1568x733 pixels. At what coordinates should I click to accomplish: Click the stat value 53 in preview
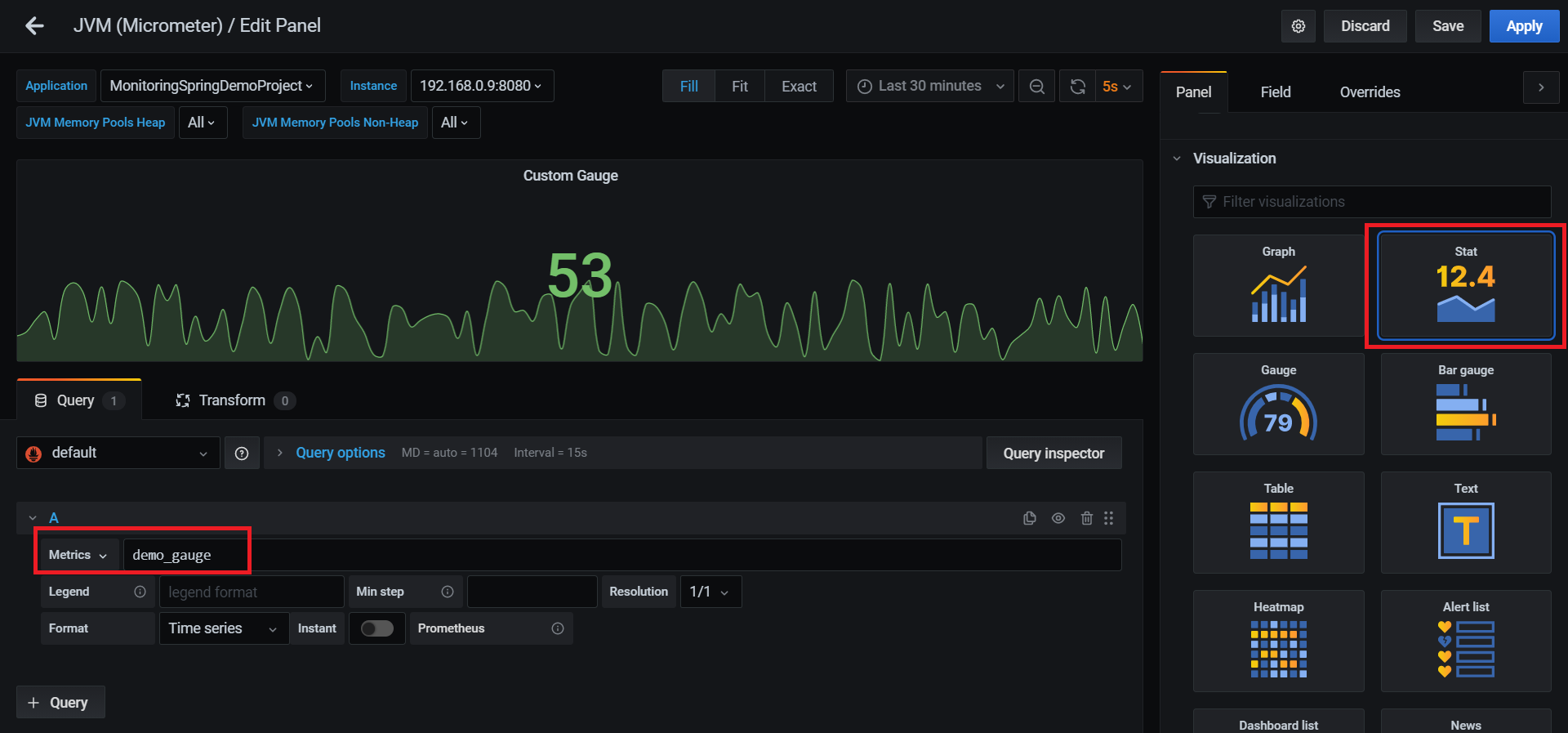[580, 275]
